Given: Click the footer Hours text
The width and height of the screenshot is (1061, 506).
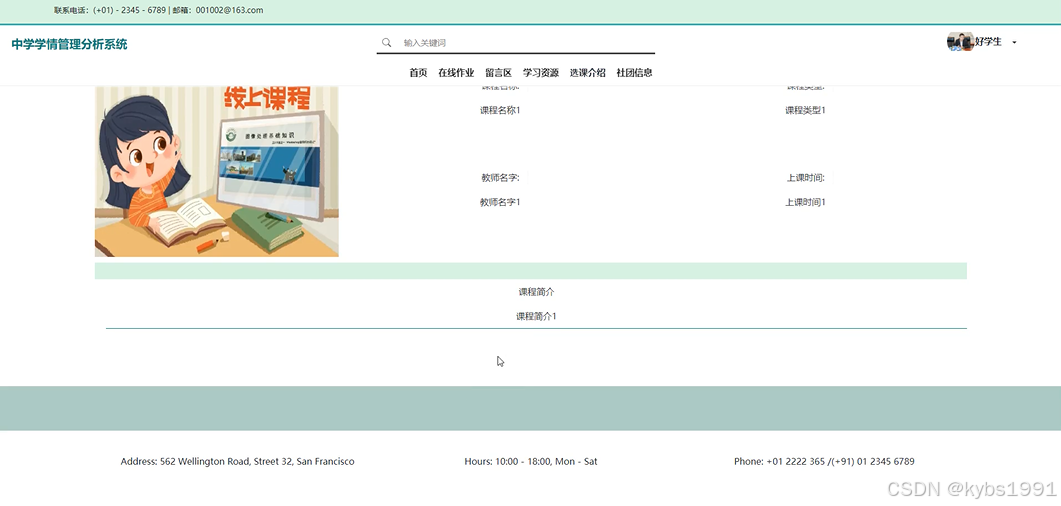Looking at the screenshot, I should tap(530, 461).
